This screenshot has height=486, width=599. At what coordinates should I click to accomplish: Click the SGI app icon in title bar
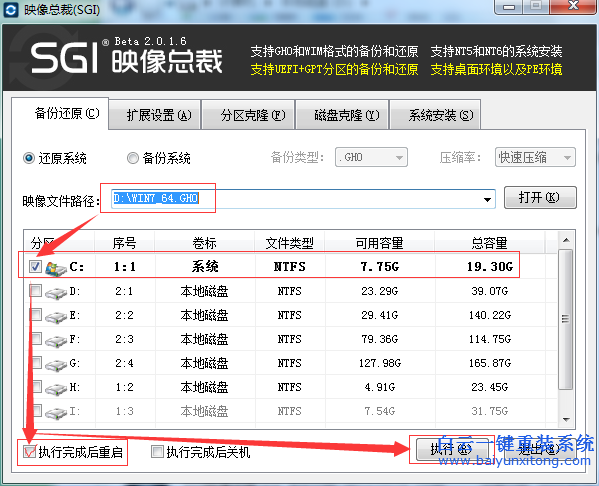pos(11,10)
